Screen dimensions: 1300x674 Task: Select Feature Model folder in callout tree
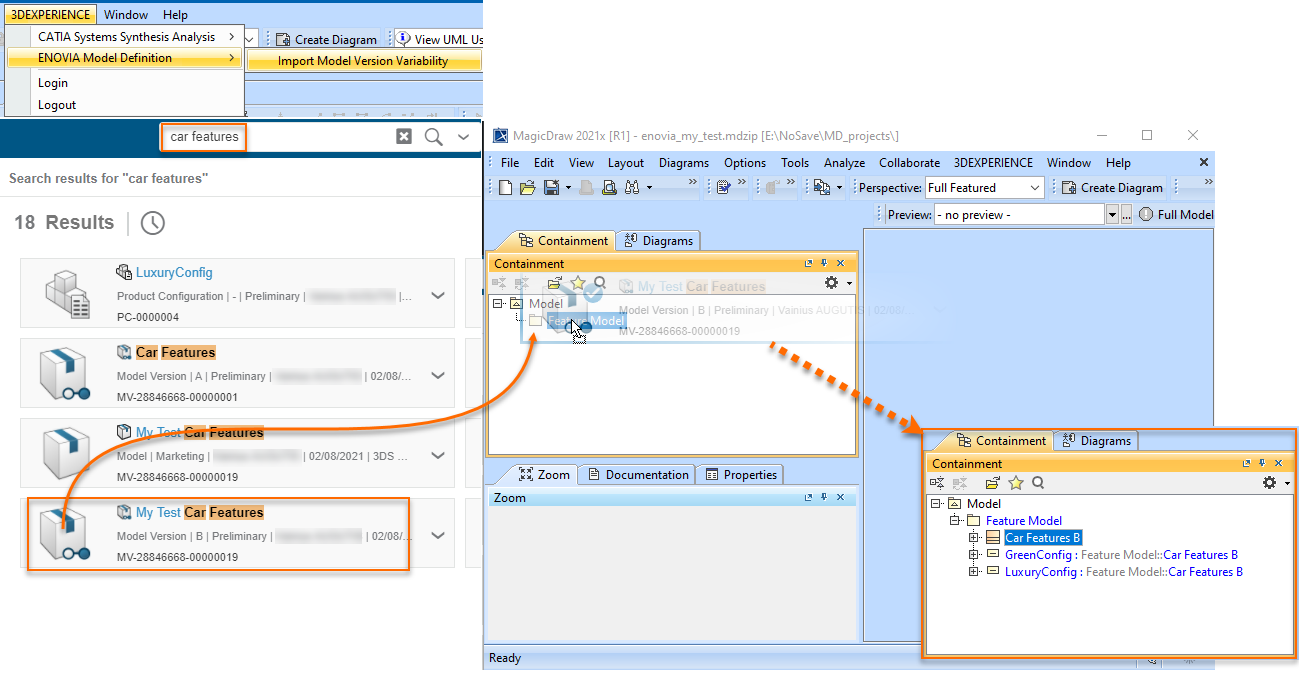click(1024, 521)
